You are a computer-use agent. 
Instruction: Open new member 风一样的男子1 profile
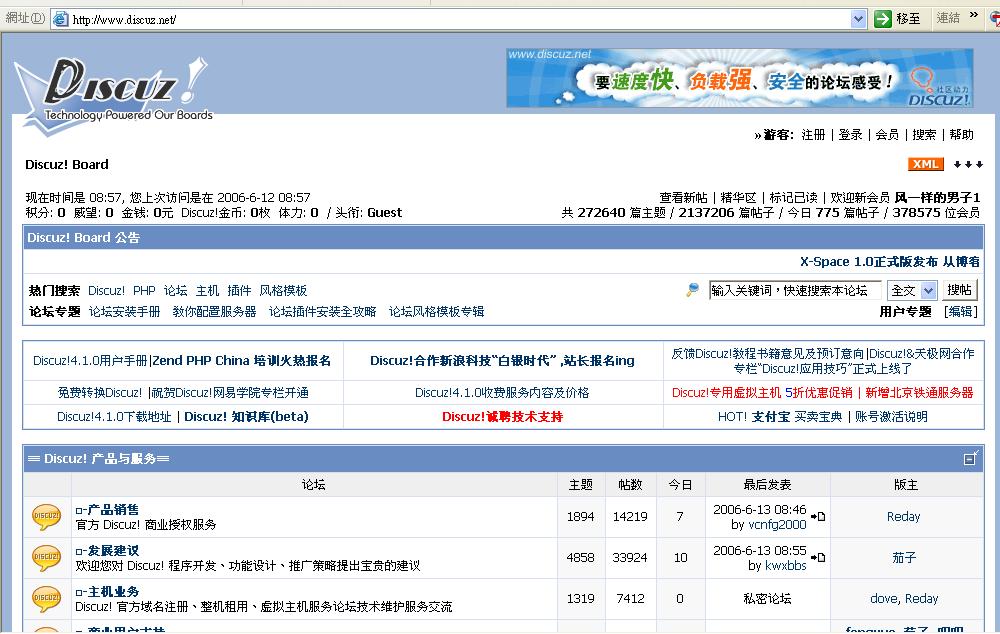coord(937,198)
